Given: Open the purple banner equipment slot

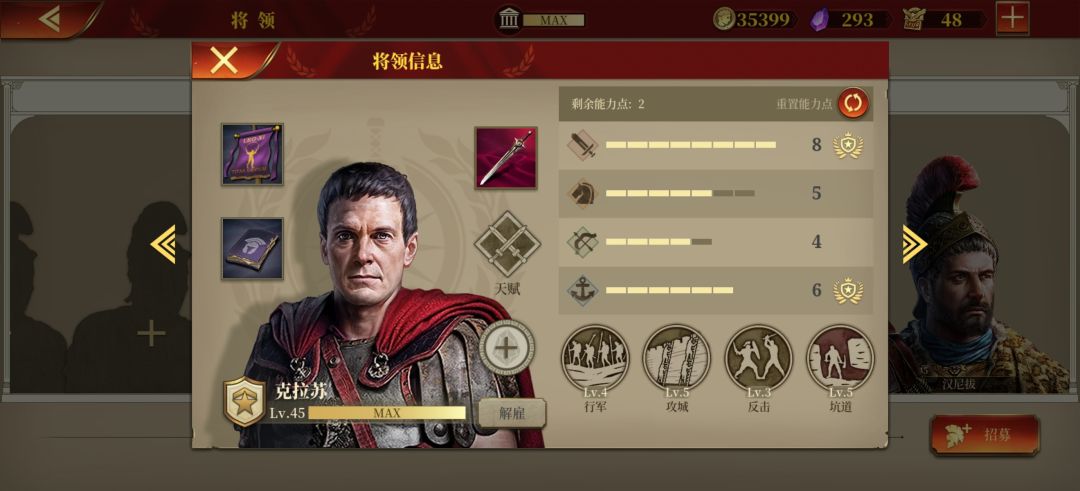Looking at the screenshot, I should pos(252,154).
